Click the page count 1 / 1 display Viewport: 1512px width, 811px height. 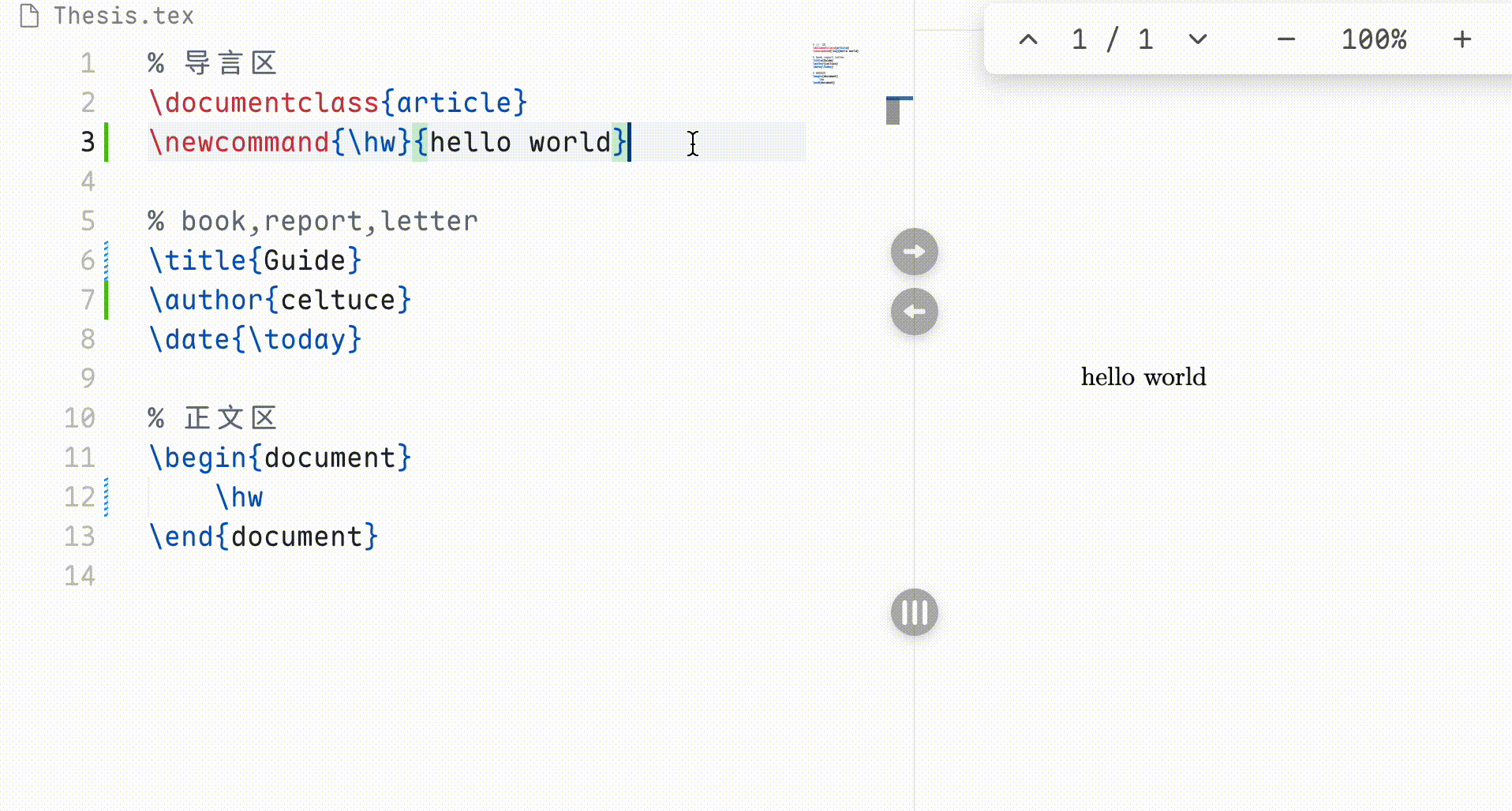click(1111, 39)
